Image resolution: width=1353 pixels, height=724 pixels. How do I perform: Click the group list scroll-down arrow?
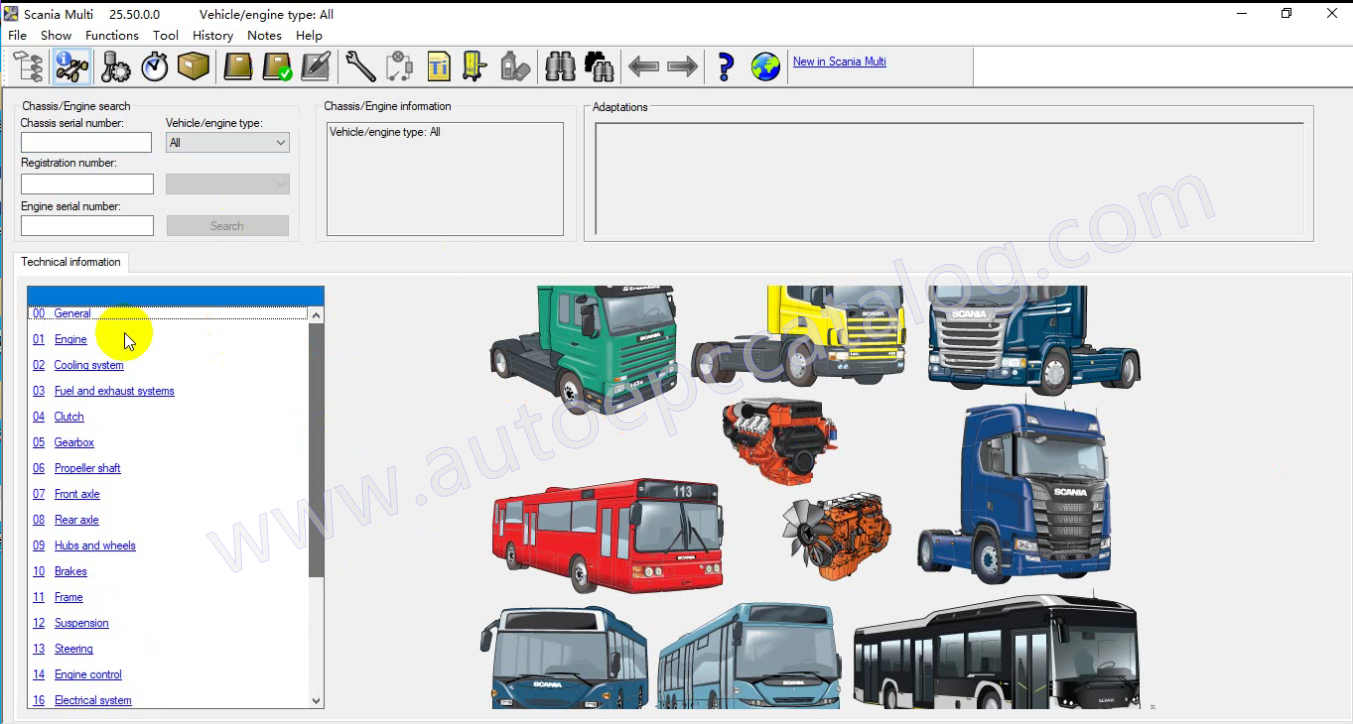tap(316, 702)
